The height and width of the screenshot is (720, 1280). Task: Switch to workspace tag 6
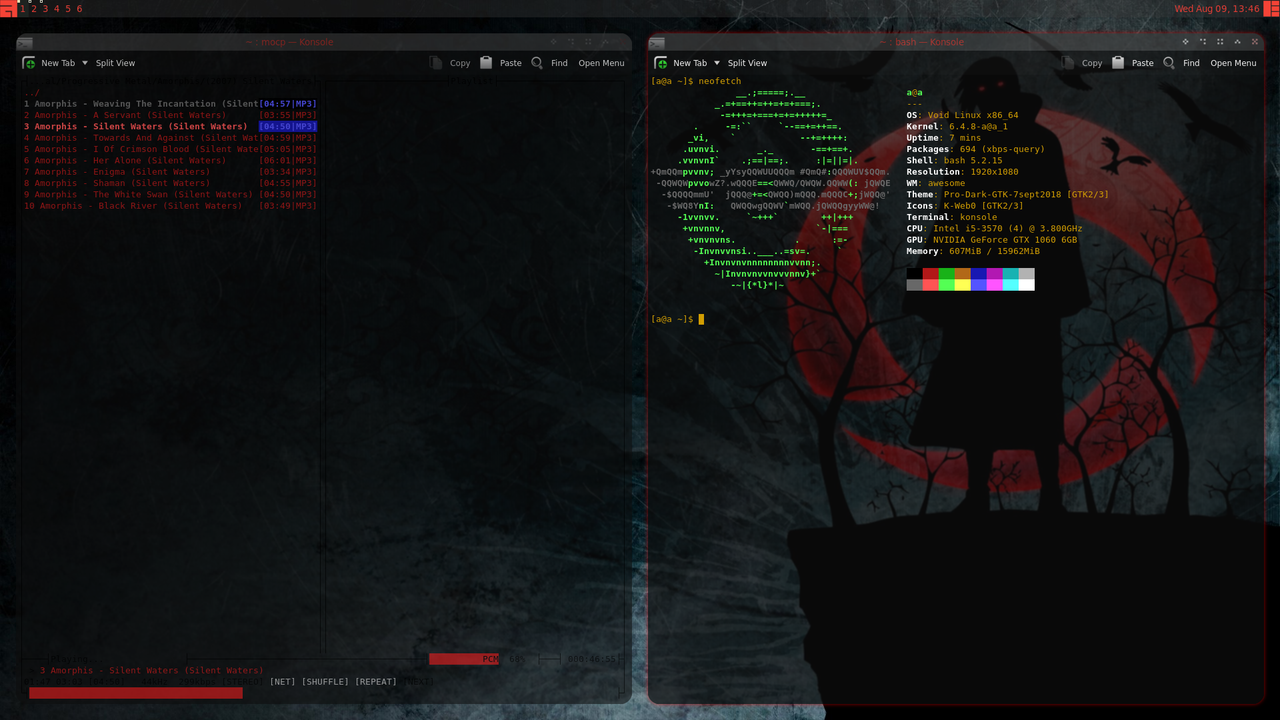coord(79,8)
